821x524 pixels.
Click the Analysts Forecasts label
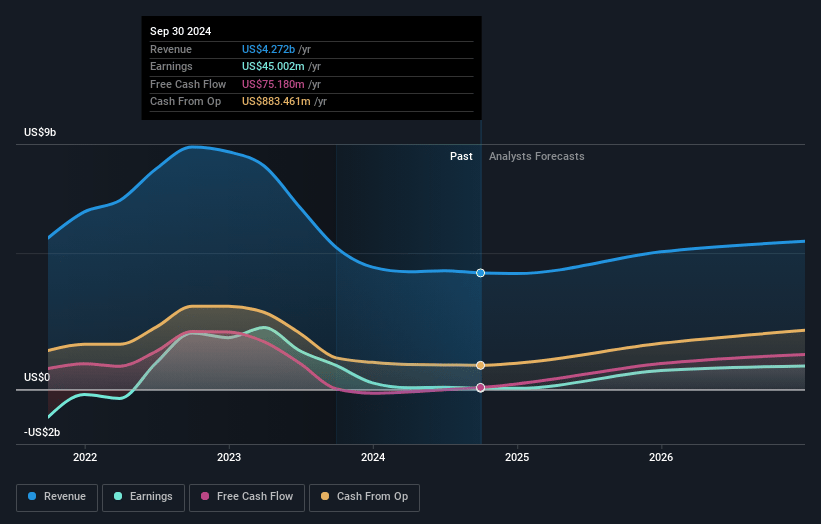(537, 157)
